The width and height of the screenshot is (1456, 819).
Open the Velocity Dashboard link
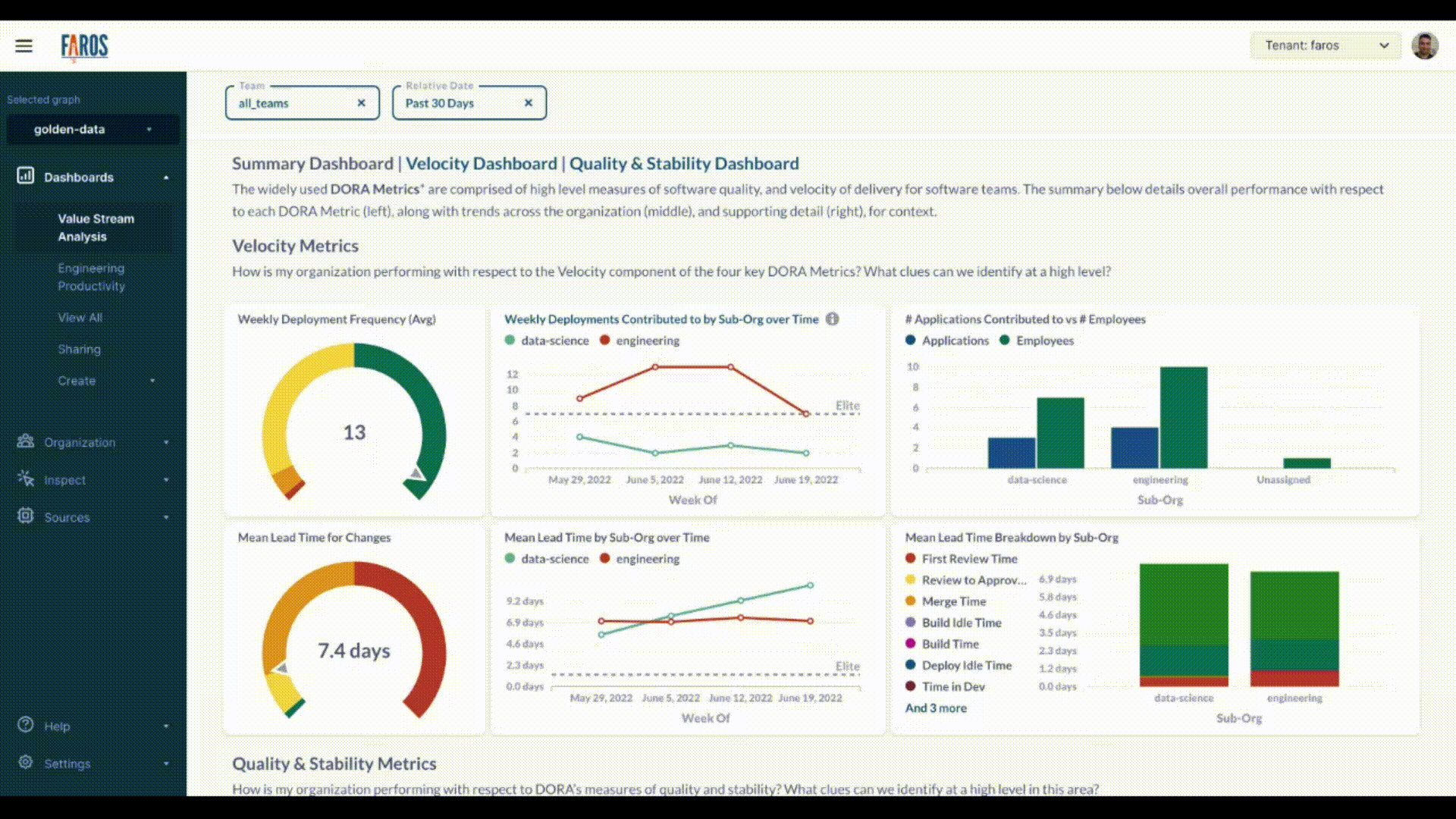tap(481, 164)
